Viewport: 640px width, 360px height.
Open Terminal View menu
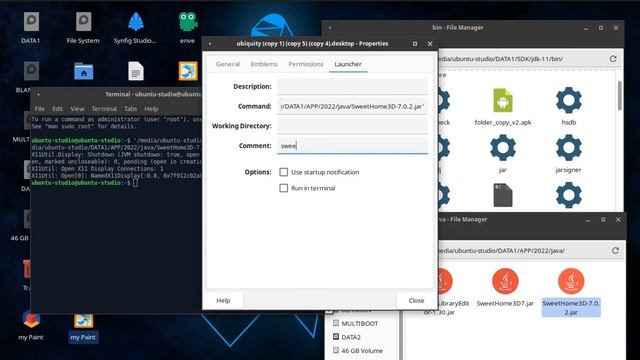point(77,109)
